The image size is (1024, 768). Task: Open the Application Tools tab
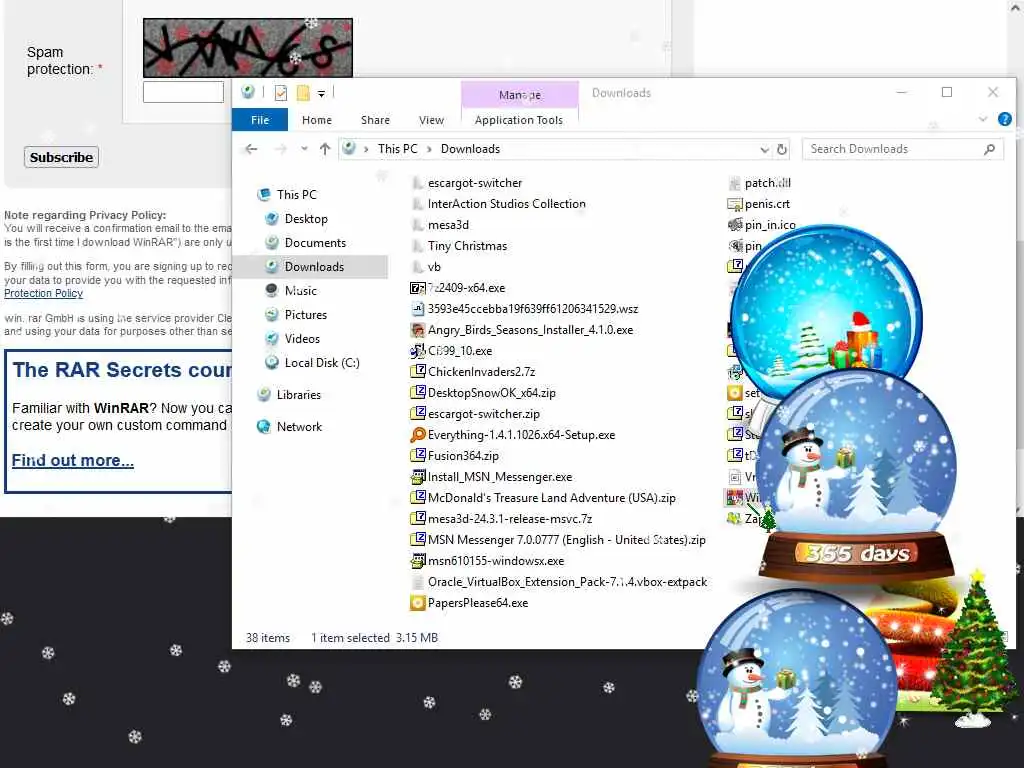point(519,120)
